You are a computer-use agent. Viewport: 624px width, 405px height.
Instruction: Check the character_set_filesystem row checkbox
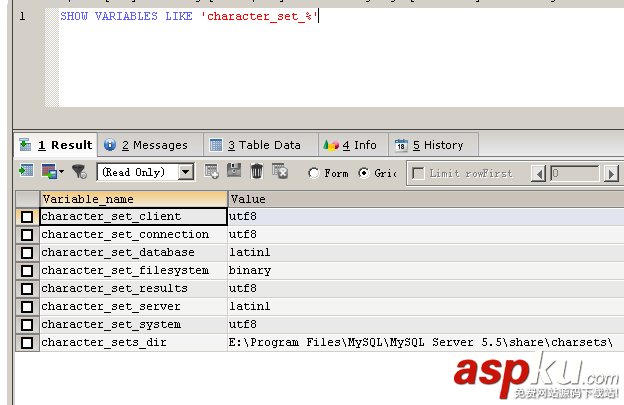click(x=27, y=271)
